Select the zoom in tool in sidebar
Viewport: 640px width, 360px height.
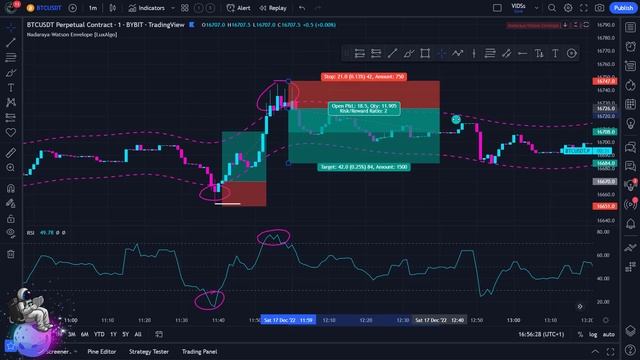click(x=11, y=168)
